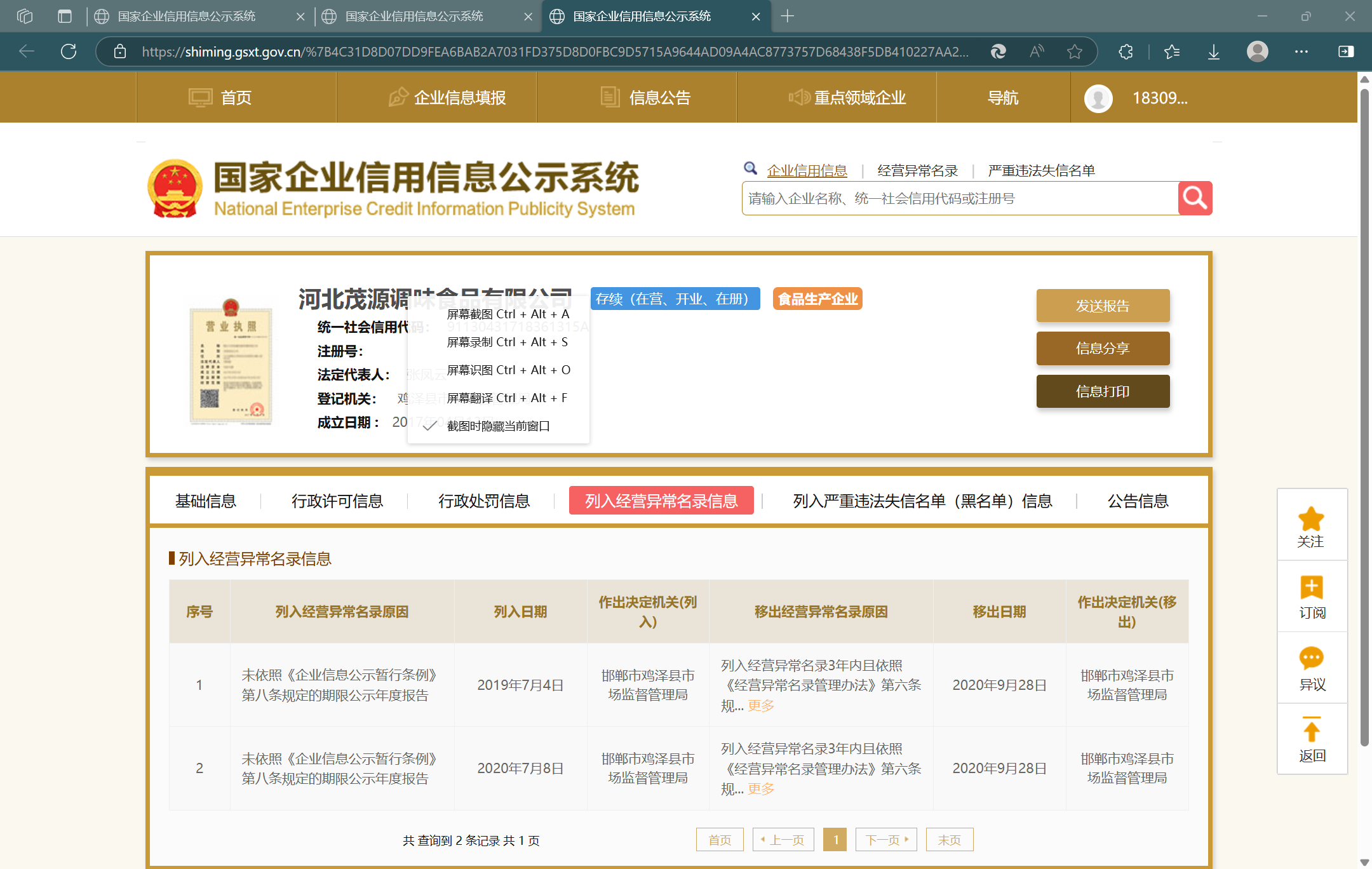Click the 食品生产企业 orange tag
This screenshot has width=1372, height=869.
(x=817, y=299)
